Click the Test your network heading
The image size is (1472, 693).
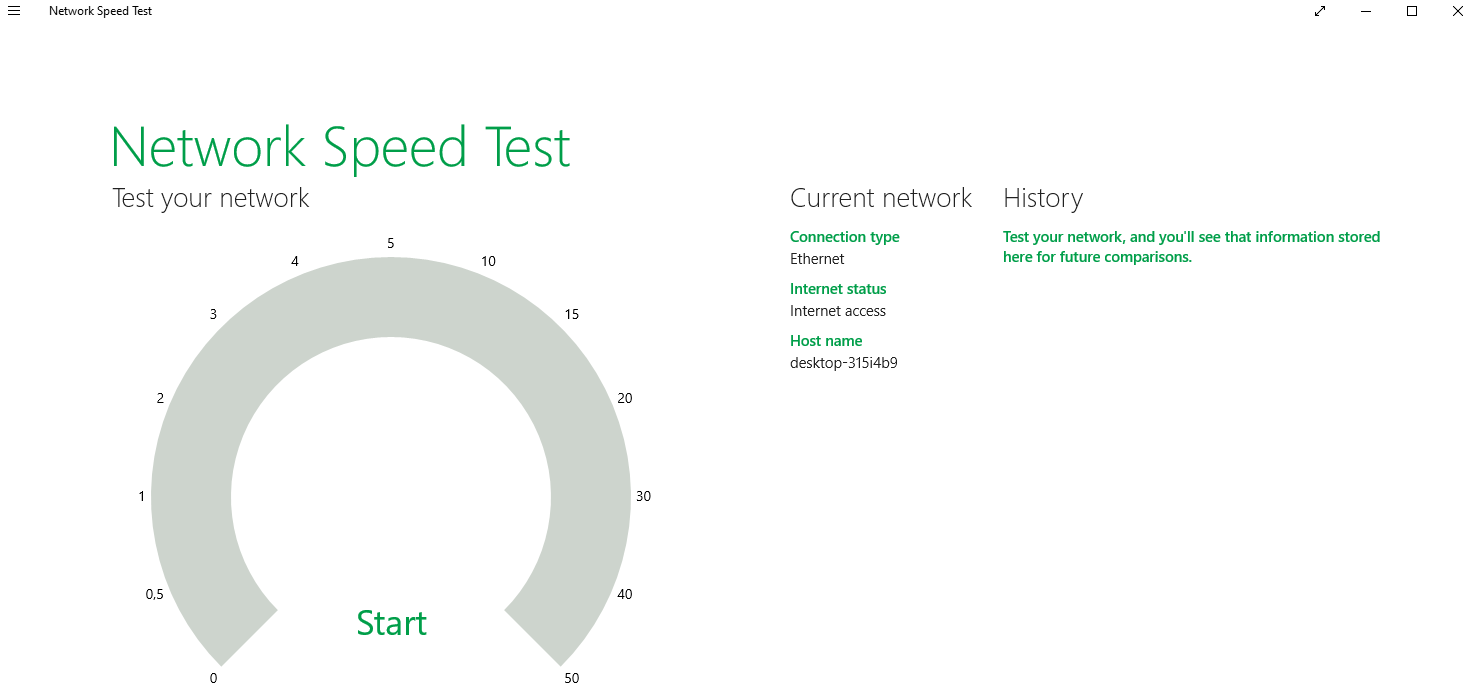coord(211,198)
